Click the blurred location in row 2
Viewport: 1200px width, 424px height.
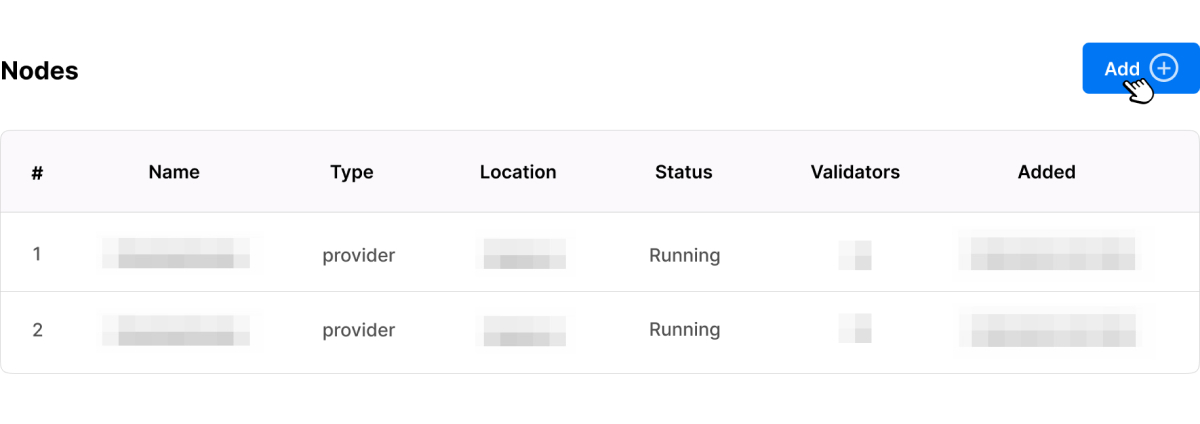(524, 329)
